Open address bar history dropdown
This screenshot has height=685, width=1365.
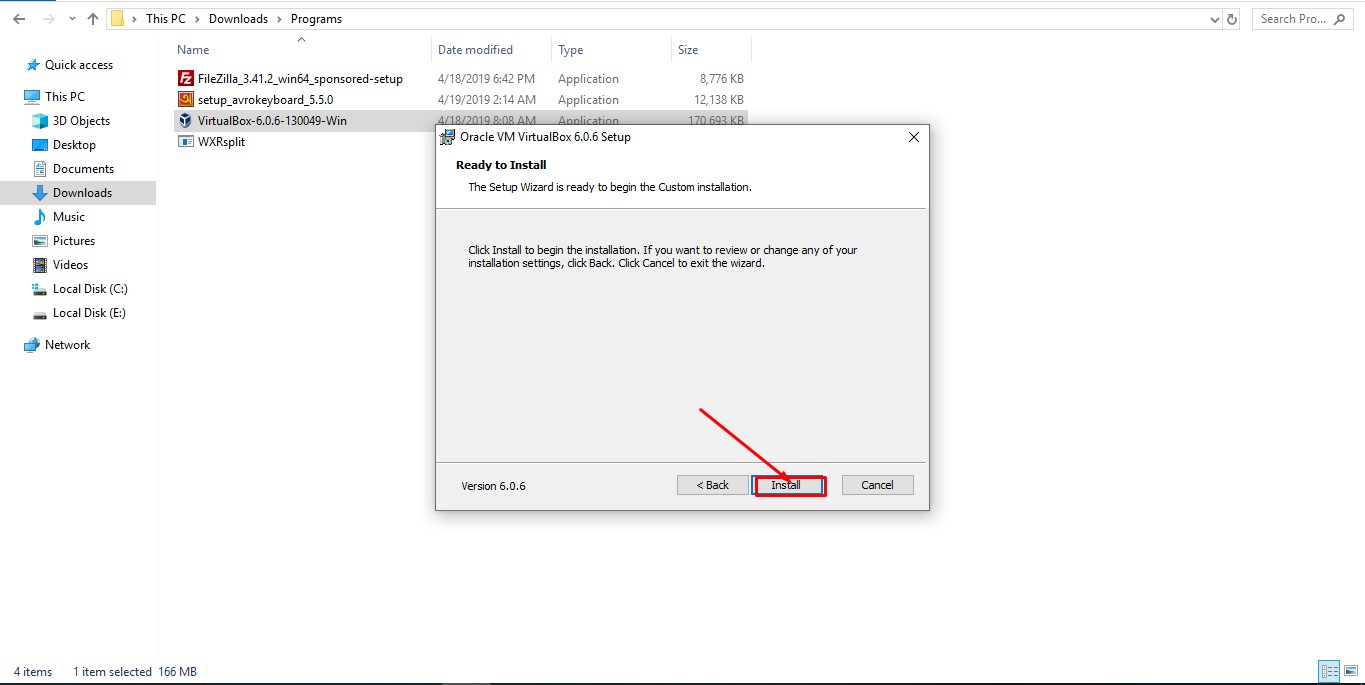click(1214, 19)
